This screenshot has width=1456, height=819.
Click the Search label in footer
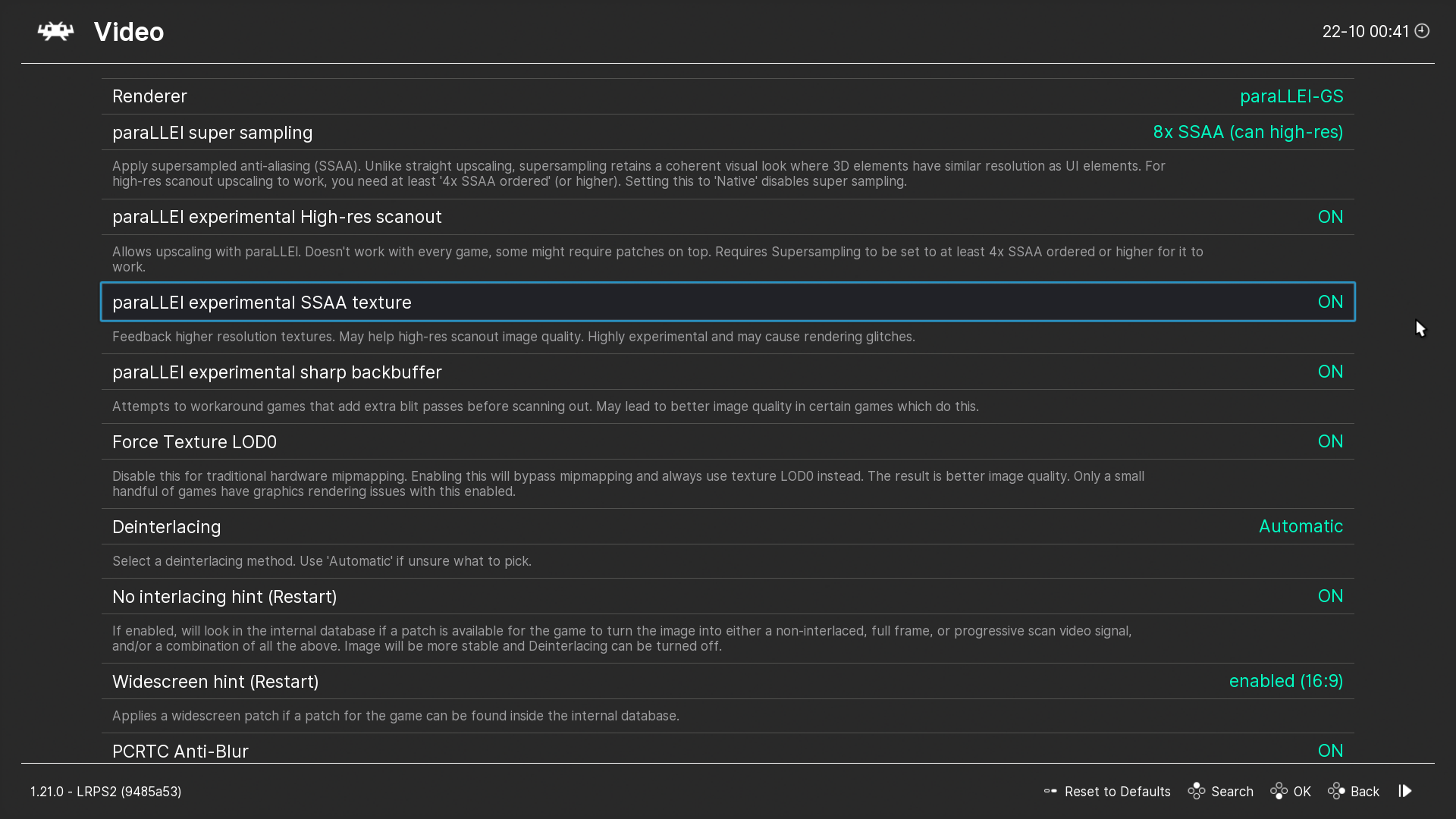pyautogui.click(x=1232, y=791)
